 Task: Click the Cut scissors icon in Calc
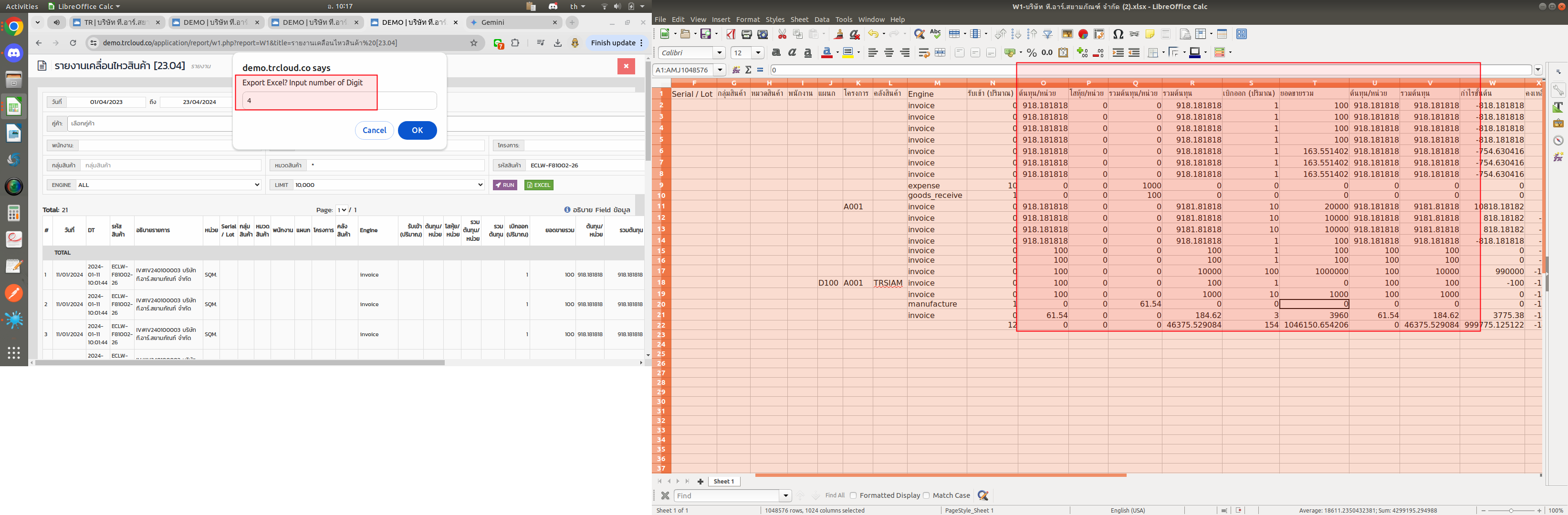point(782,34)
